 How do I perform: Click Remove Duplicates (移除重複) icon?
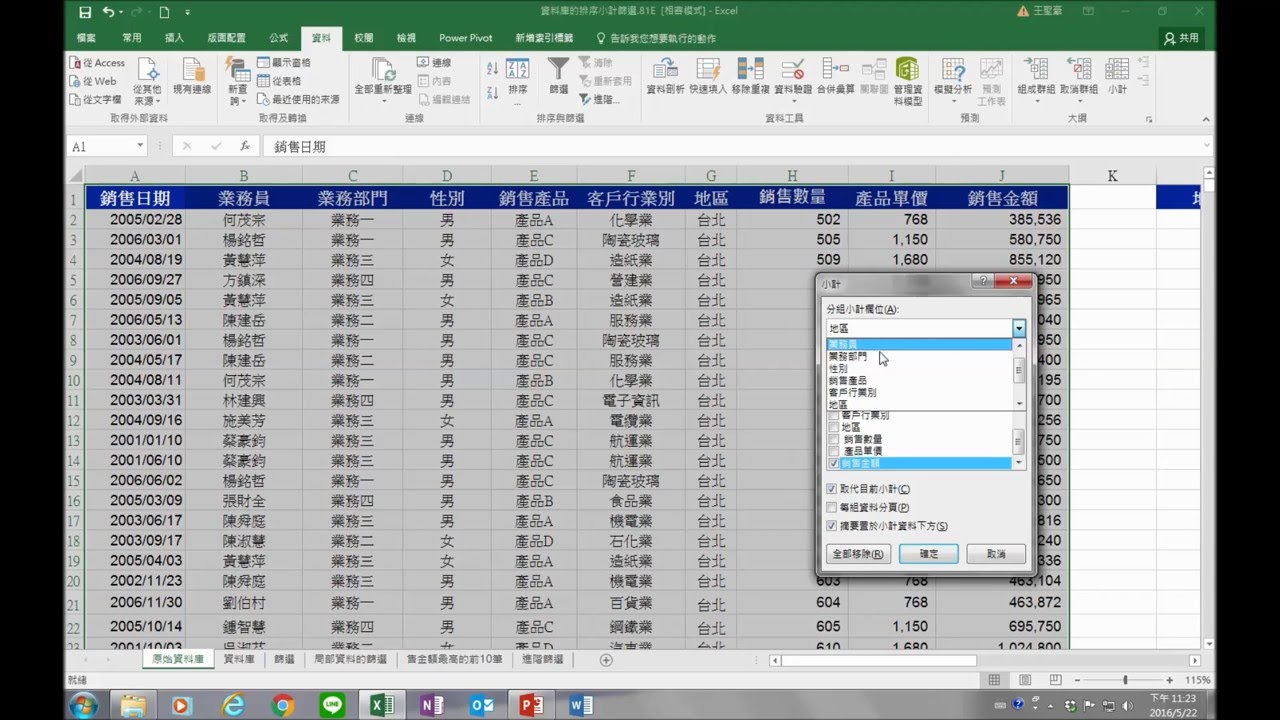coord(750,69)
